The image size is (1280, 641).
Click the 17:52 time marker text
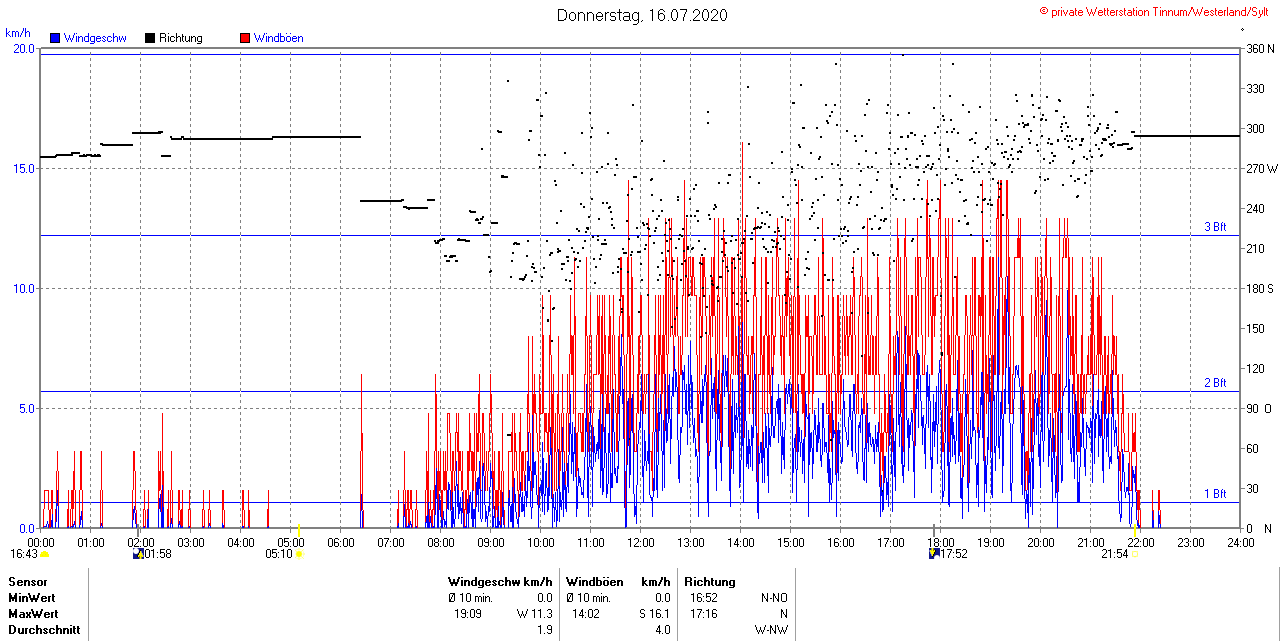(x=954, y=554)
